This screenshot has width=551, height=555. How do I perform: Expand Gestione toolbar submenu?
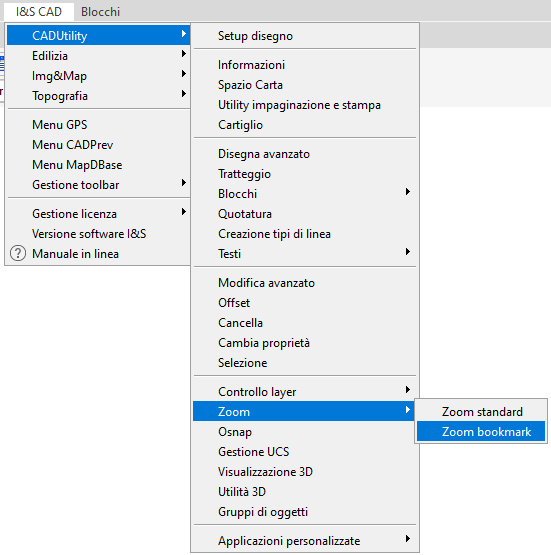coord(98,185)
